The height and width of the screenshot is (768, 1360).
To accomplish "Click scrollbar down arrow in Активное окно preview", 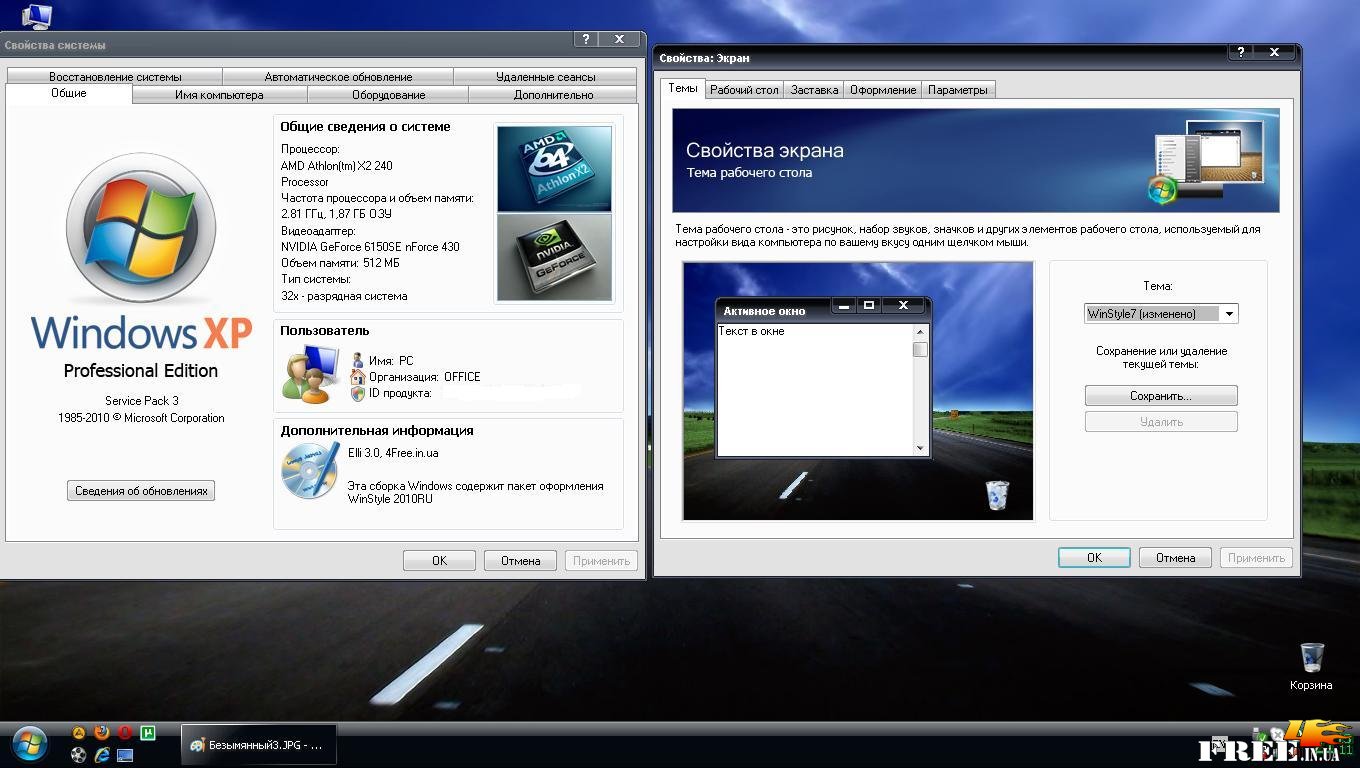I will [x=920, y=448].
